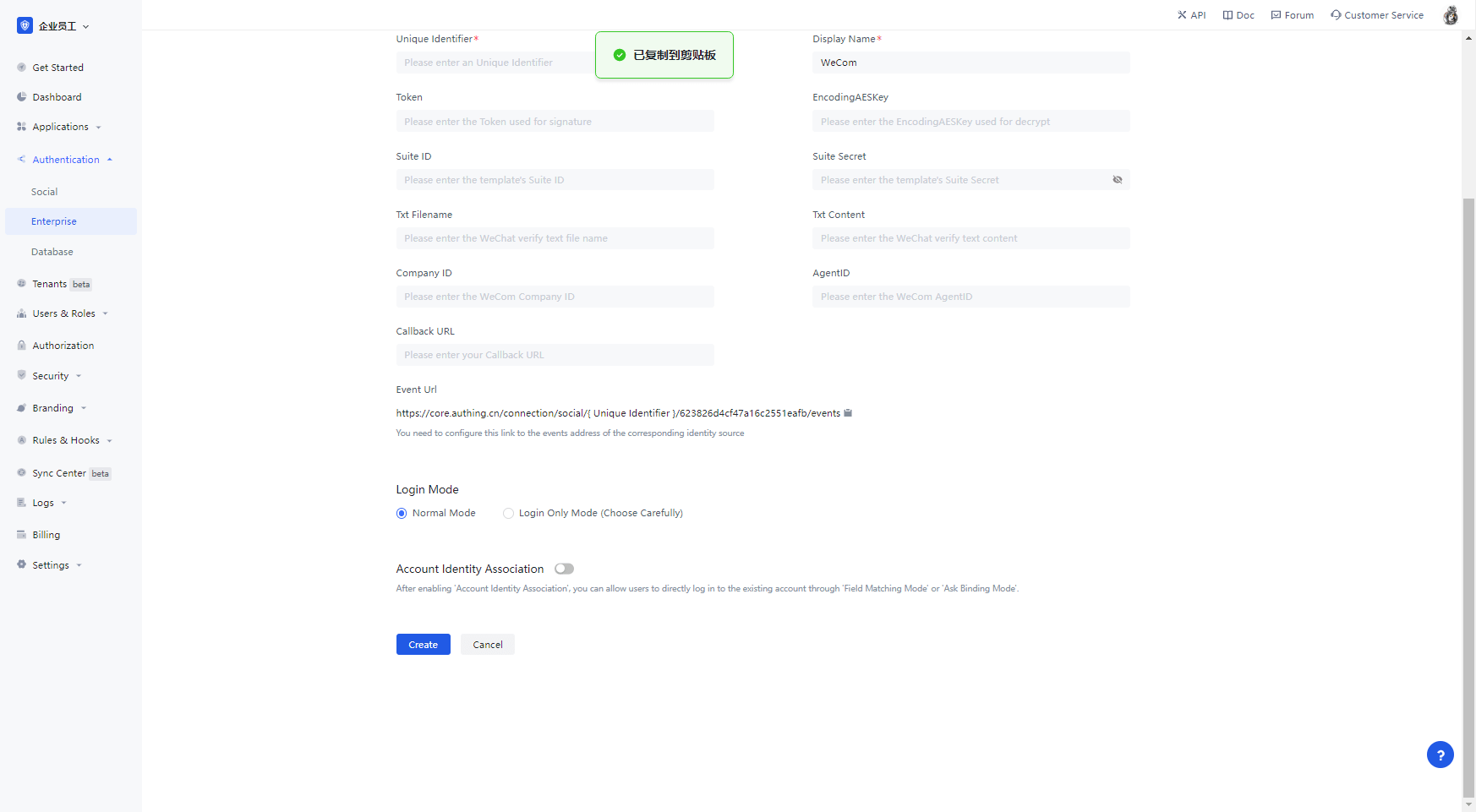Viewport: 1476px width, 812px height.
Task: Click the user avatar in top bar
Action: pos(1451,15)
